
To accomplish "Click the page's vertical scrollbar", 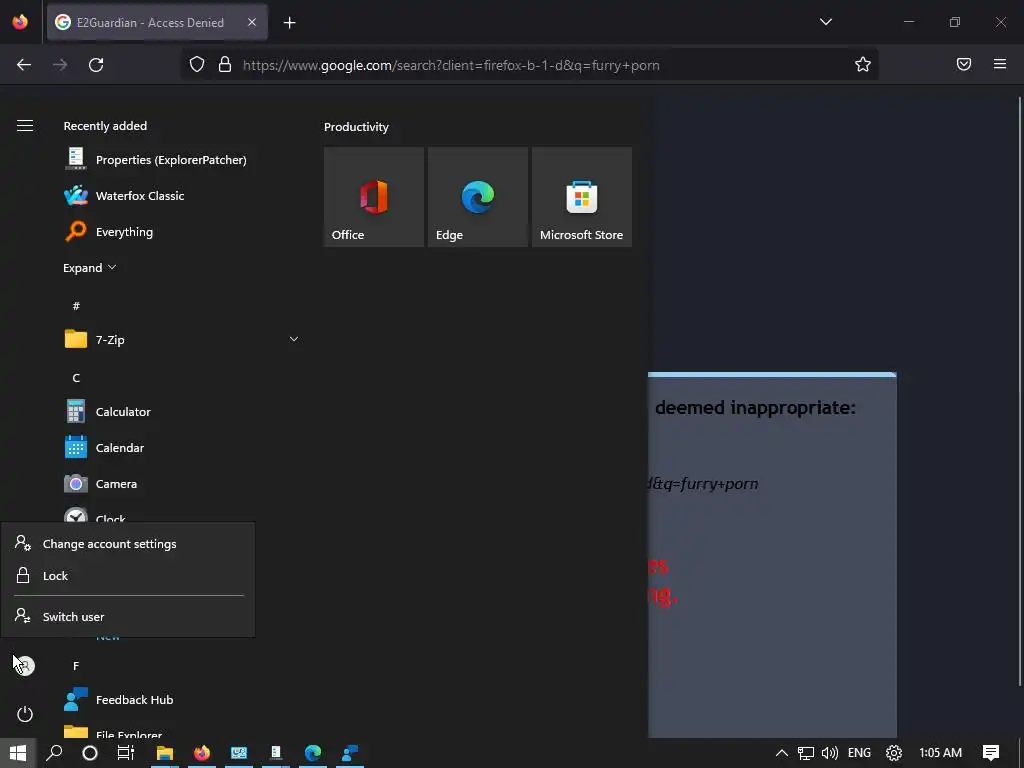I will coord(1019,392).
